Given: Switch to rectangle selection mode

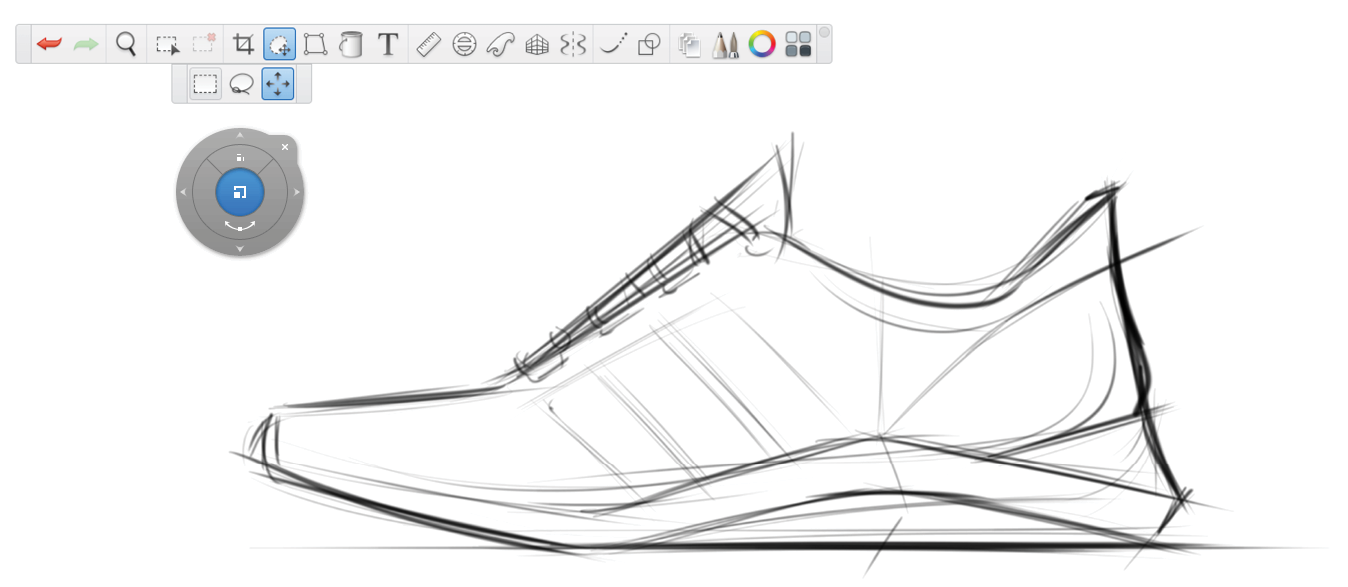Looking at the screenshot, I should [205, 84].
